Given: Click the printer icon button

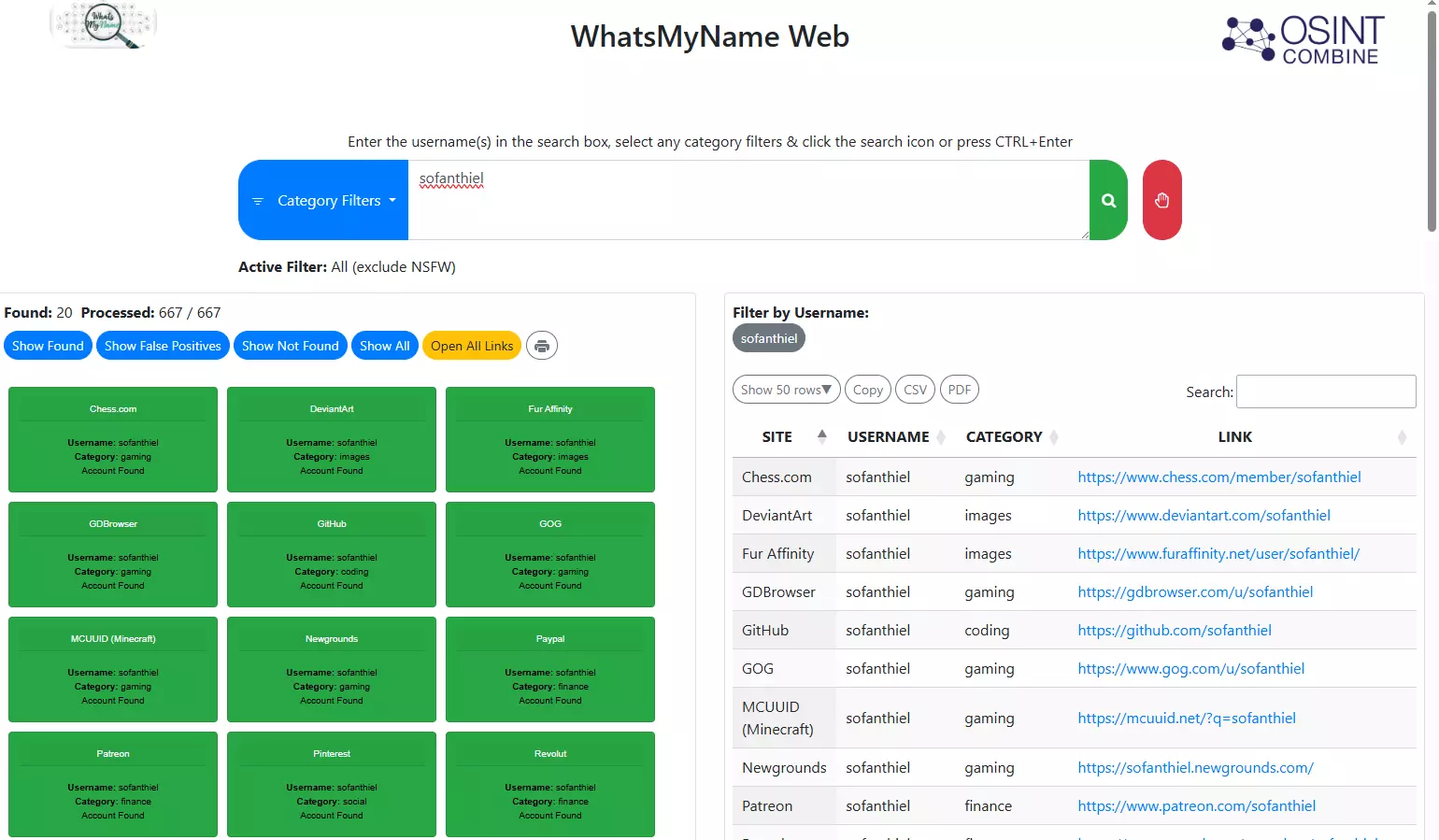Looking at the screenshot, I should pos(542,346).
